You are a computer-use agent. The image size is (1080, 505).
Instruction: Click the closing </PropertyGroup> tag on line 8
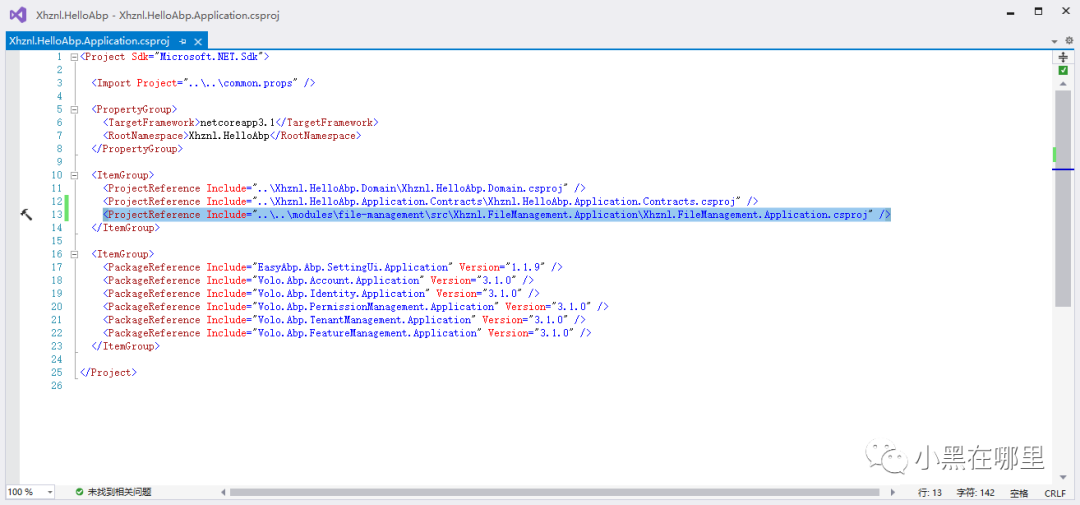[137, 149]
